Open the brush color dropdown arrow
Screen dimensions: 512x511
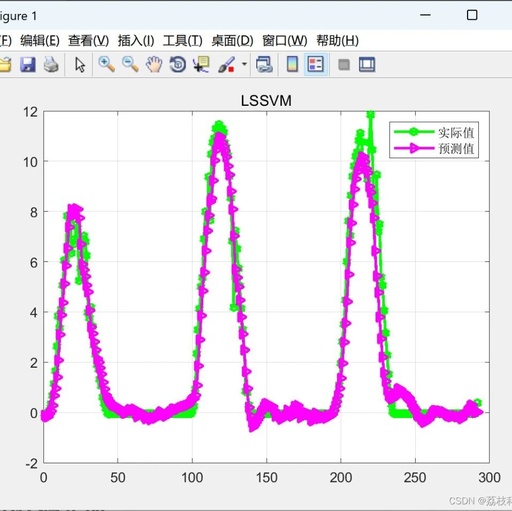point(244,64)
